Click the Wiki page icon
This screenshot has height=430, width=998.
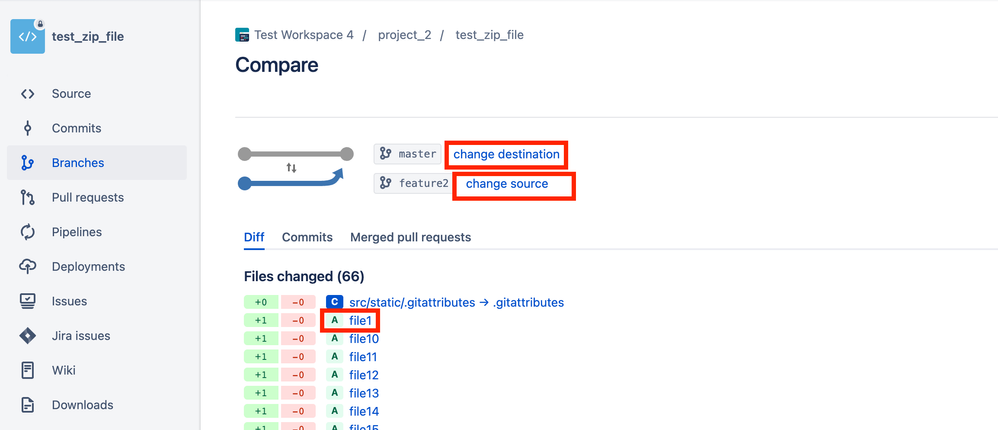27,370
